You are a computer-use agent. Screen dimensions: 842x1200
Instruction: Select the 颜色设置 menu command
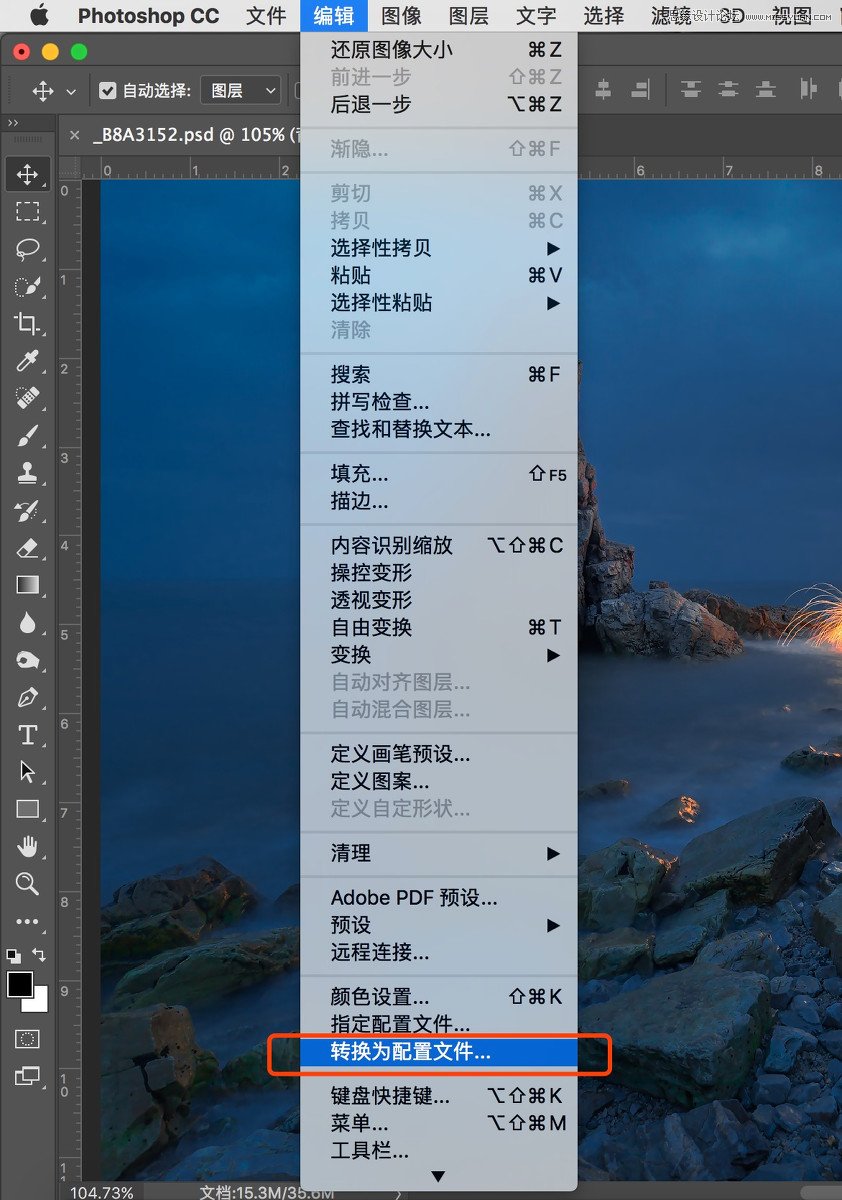tap(377, 996)
